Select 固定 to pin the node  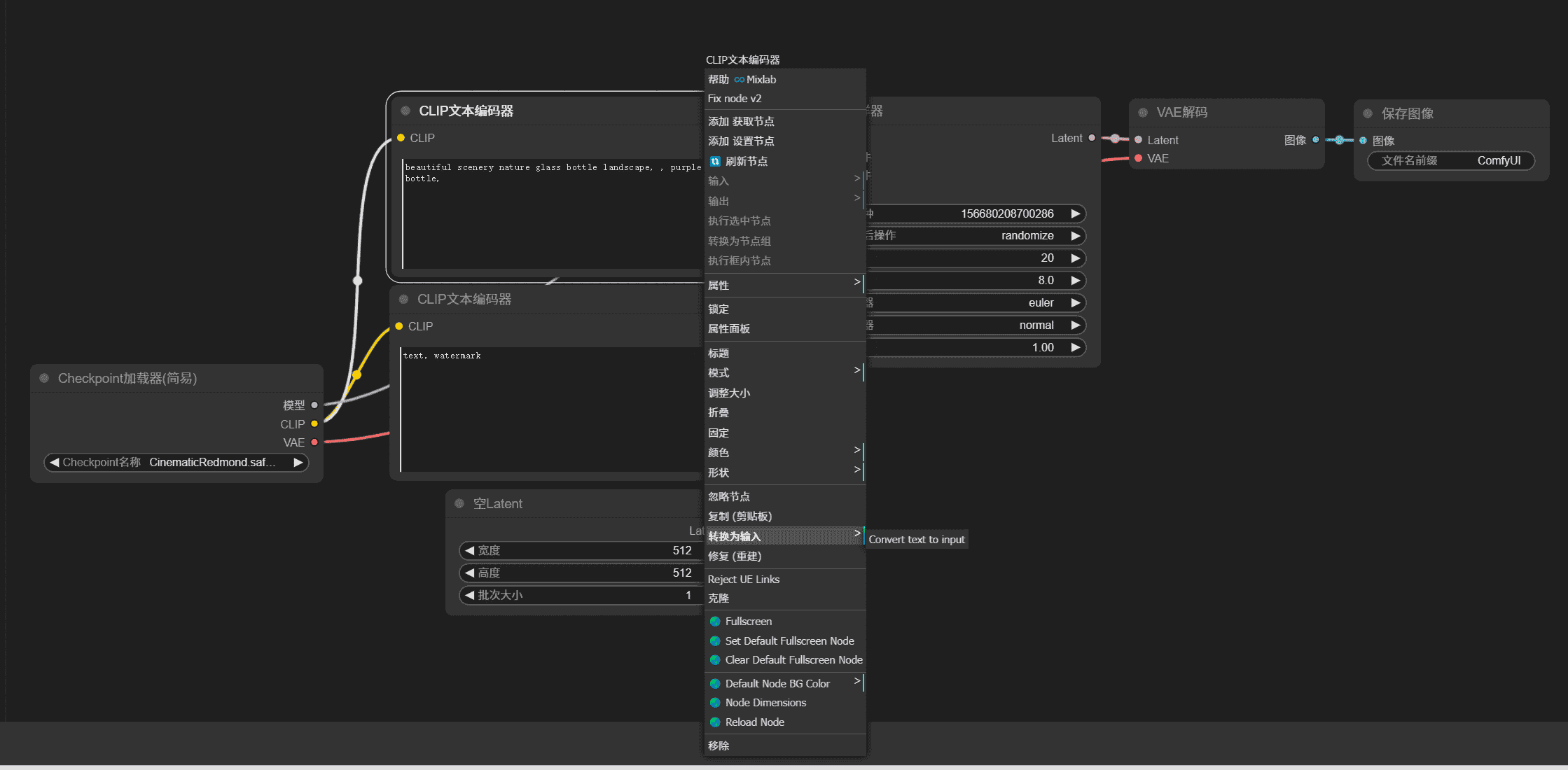click(719, 433)
